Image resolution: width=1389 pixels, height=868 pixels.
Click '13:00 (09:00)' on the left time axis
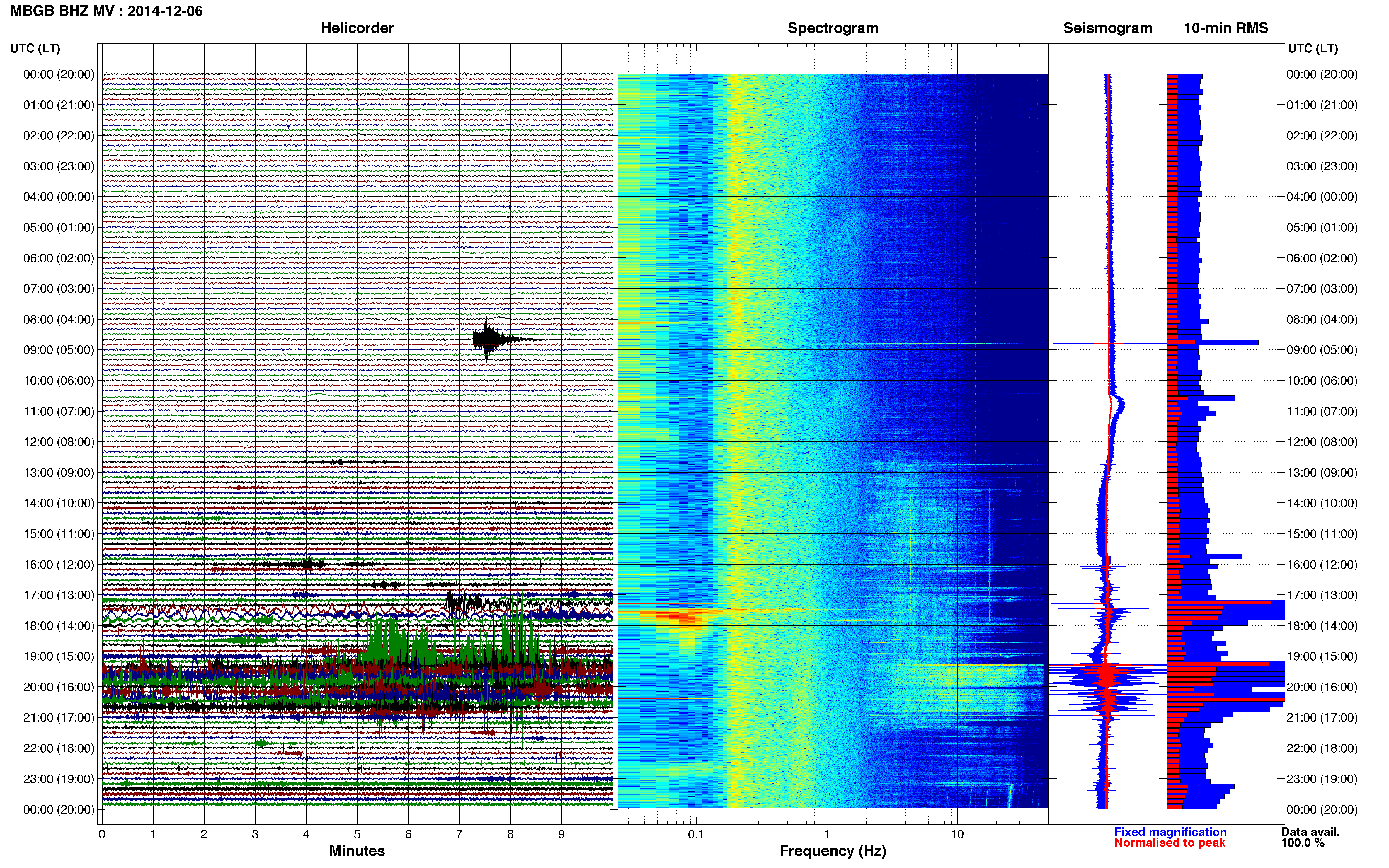click(x=59, y=473)
